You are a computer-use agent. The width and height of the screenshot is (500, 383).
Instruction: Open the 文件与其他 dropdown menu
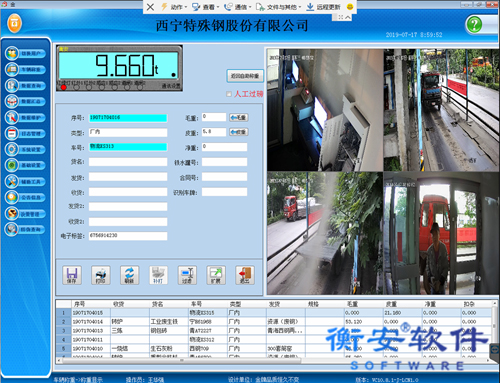click(278, 7)
